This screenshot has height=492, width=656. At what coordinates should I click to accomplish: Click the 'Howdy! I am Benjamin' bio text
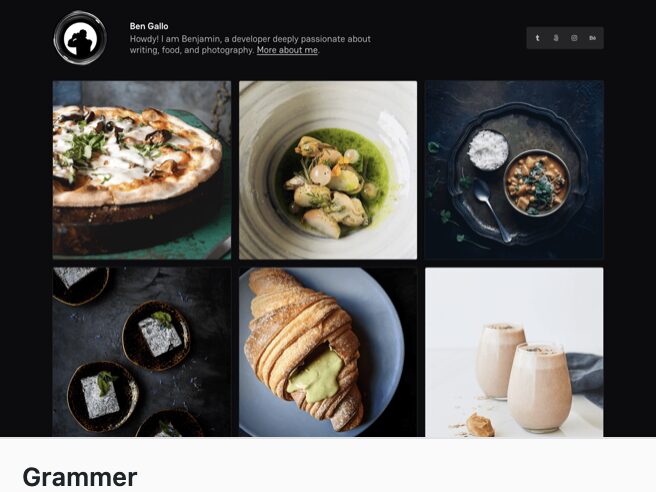pyautogui.click(x=250, y=44)
